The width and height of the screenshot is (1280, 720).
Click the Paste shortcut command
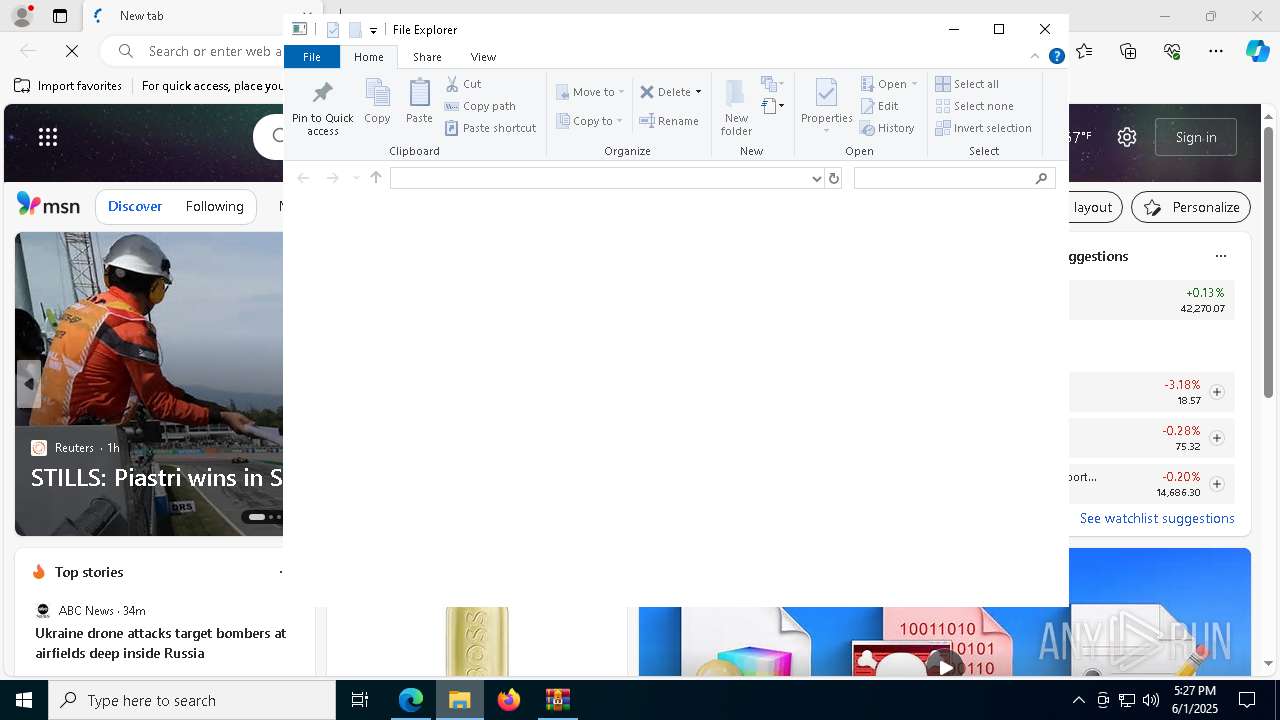[490, 128]
